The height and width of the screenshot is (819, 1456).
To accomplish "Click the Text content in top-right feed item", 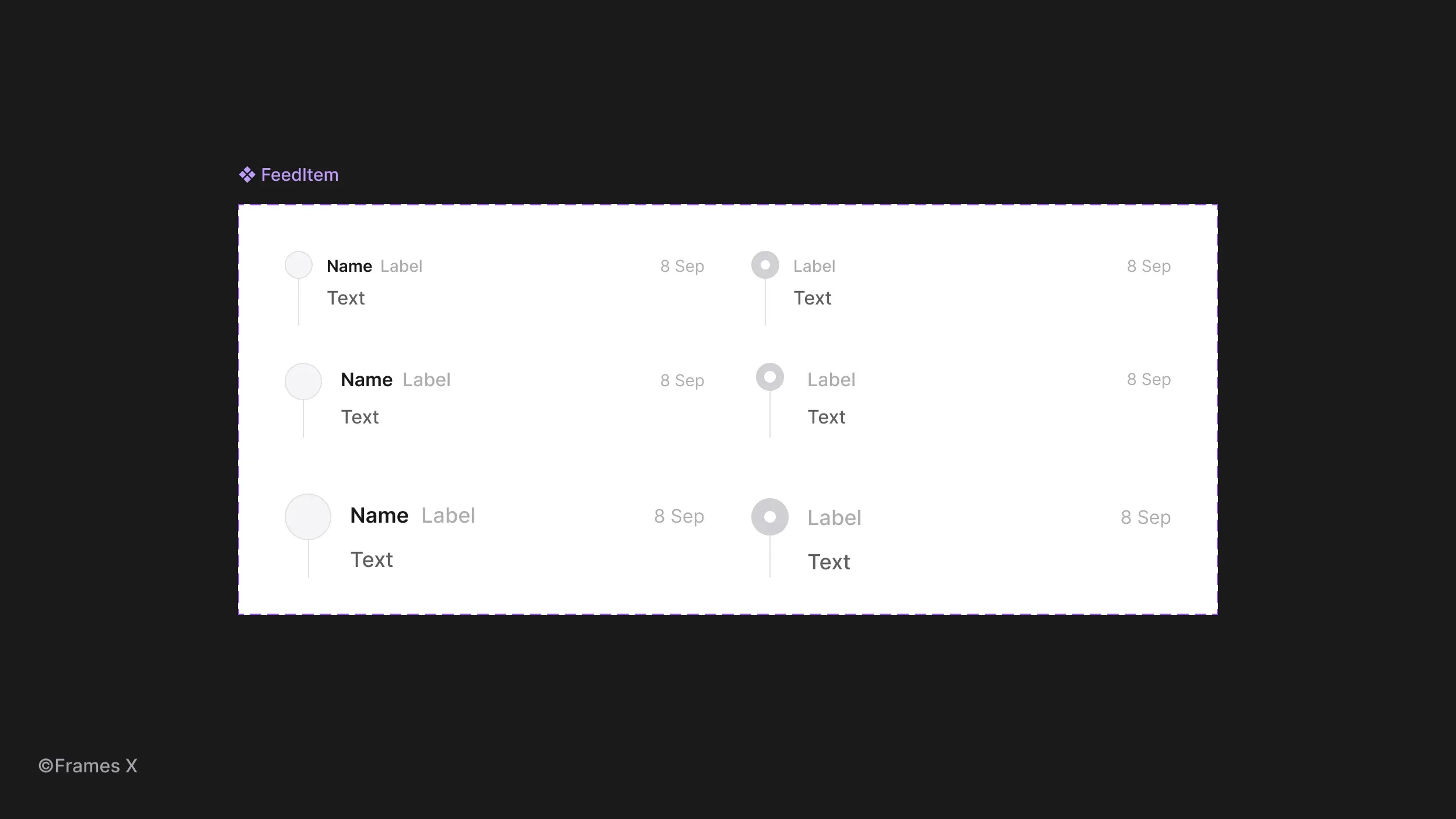I will (x=811, y=297).
